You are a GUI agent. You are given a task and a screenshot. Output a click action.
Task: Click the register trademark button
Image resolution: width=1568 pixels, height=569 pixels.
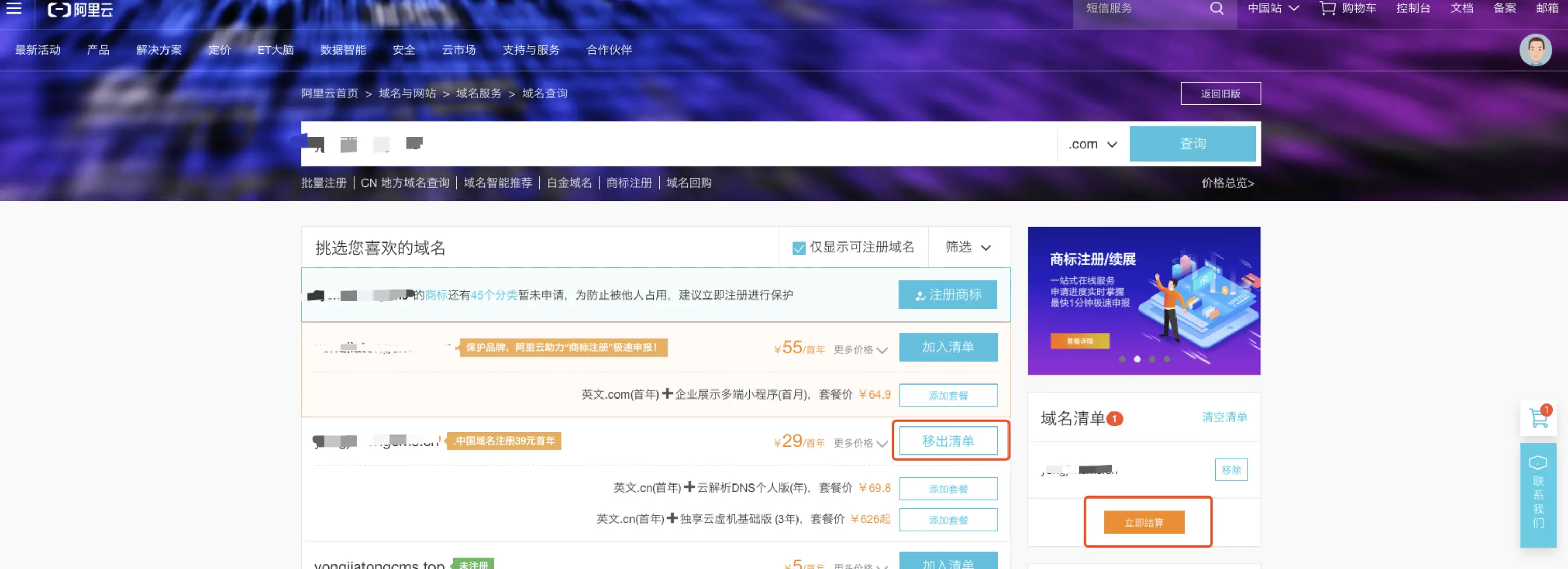[x=947, y=294]
